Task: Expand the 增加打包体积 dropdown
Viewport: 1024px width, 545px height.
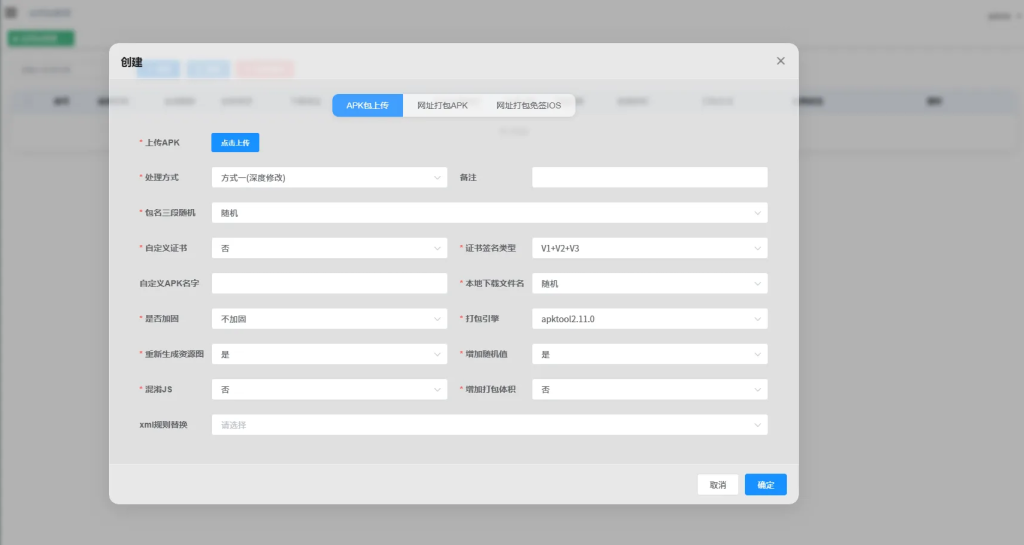Action: (649, 389)
